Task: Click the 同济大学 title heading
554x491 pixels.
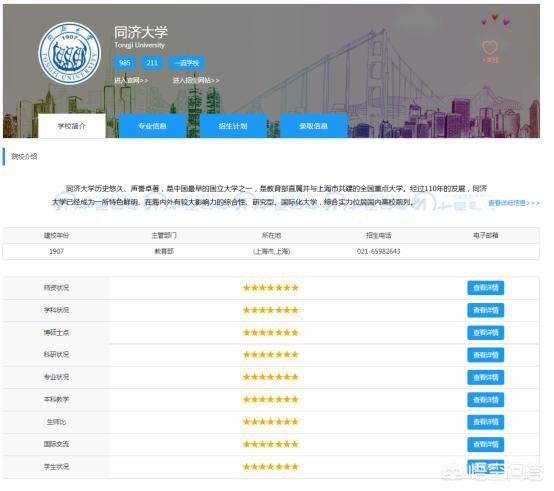Action: pyautogui.click(x=141, y=32)
